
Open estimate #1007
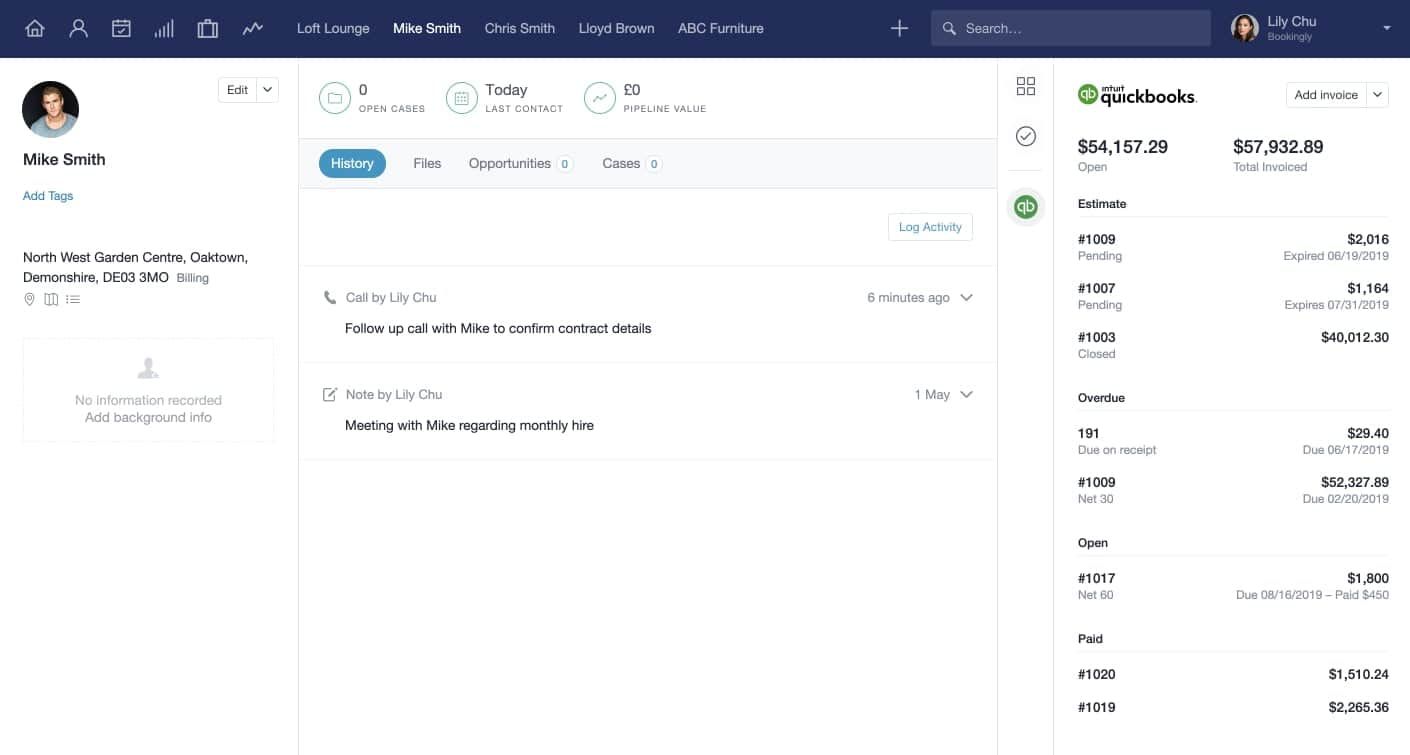[x=1233, y=296]
